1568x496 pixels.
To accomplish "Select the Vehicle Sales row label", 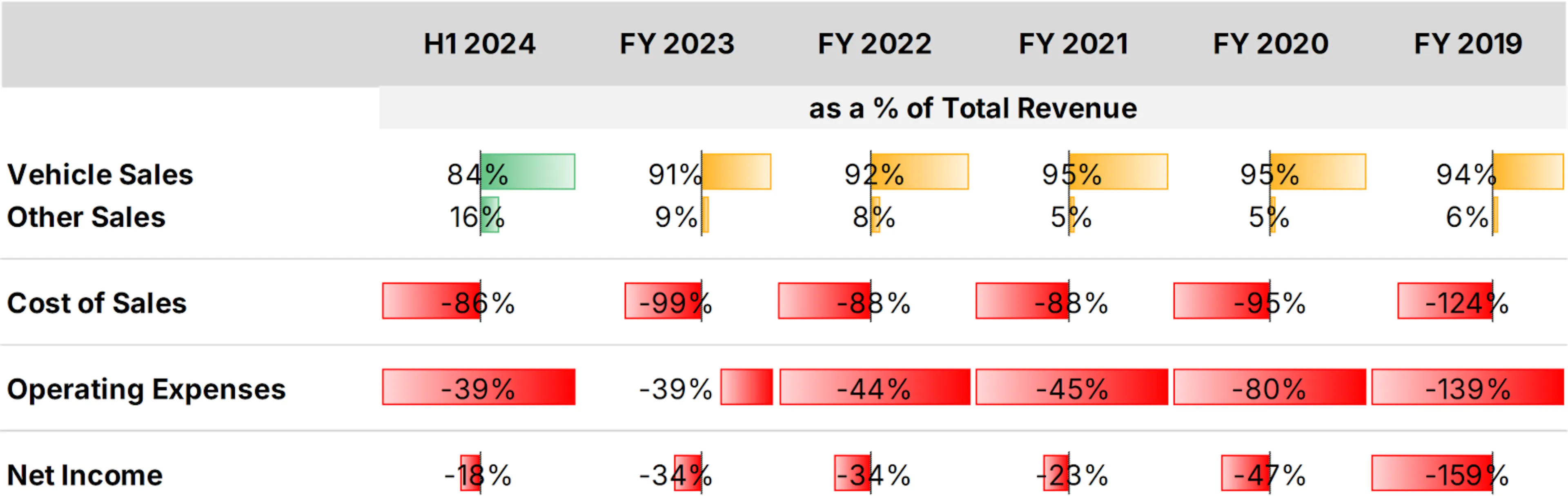I will coord(100,174).
